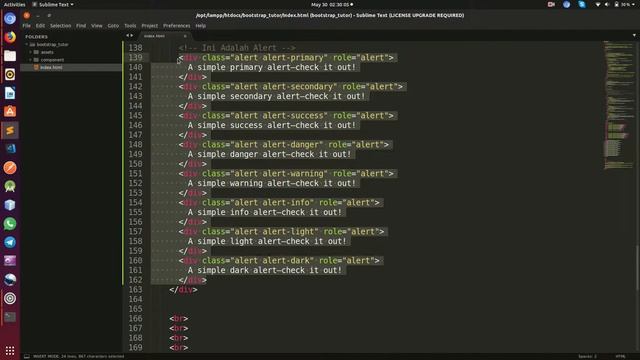
Task: Select index.html in the sidebar
Action: pyautogui.click(x=71, y=67)
